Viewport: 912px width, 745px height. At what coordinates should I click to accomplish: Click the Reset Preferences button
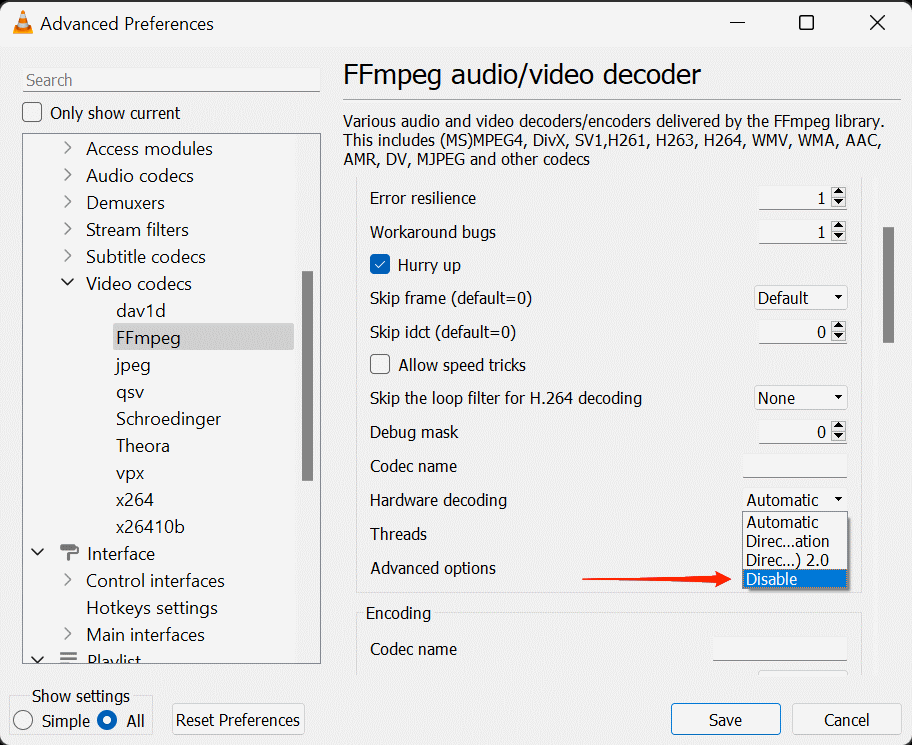238,720
